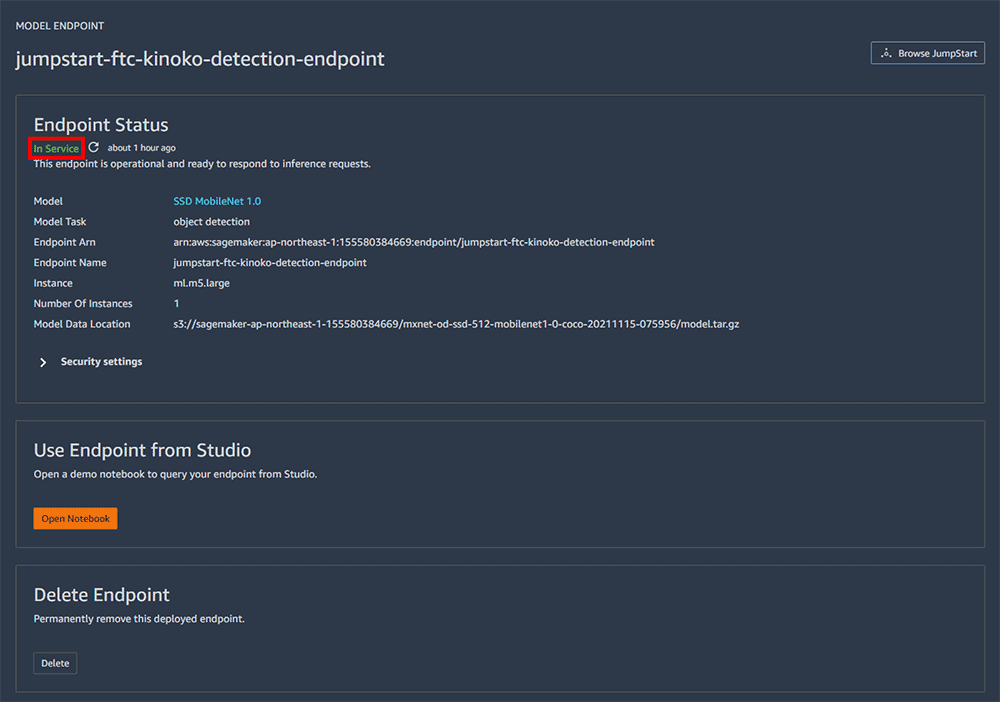Open the SSD MobileNet 1.0 model link
The height and width of the screenshot is (702, 1000).
pyautogui.click(x=217, y=201)
